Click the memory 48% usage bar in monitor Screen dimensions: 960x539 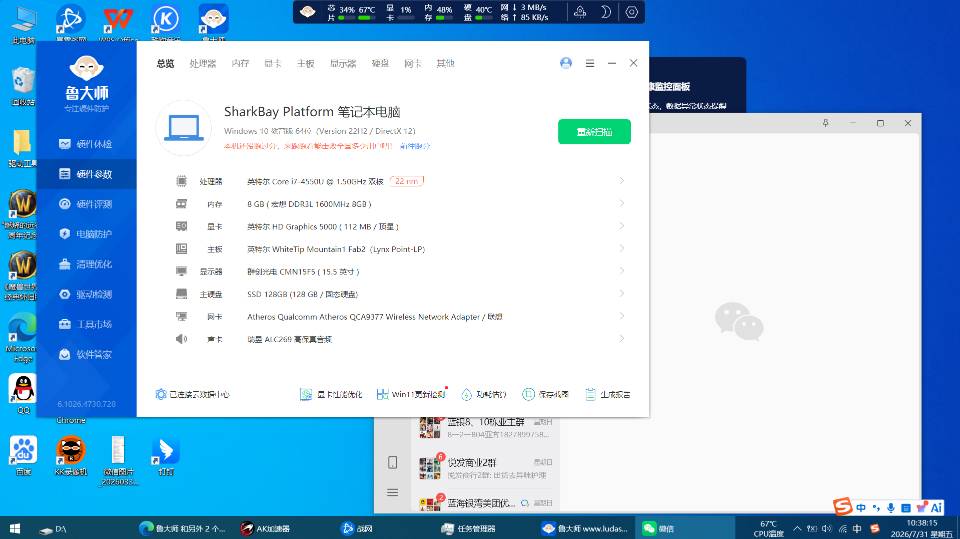click(444, 18)
